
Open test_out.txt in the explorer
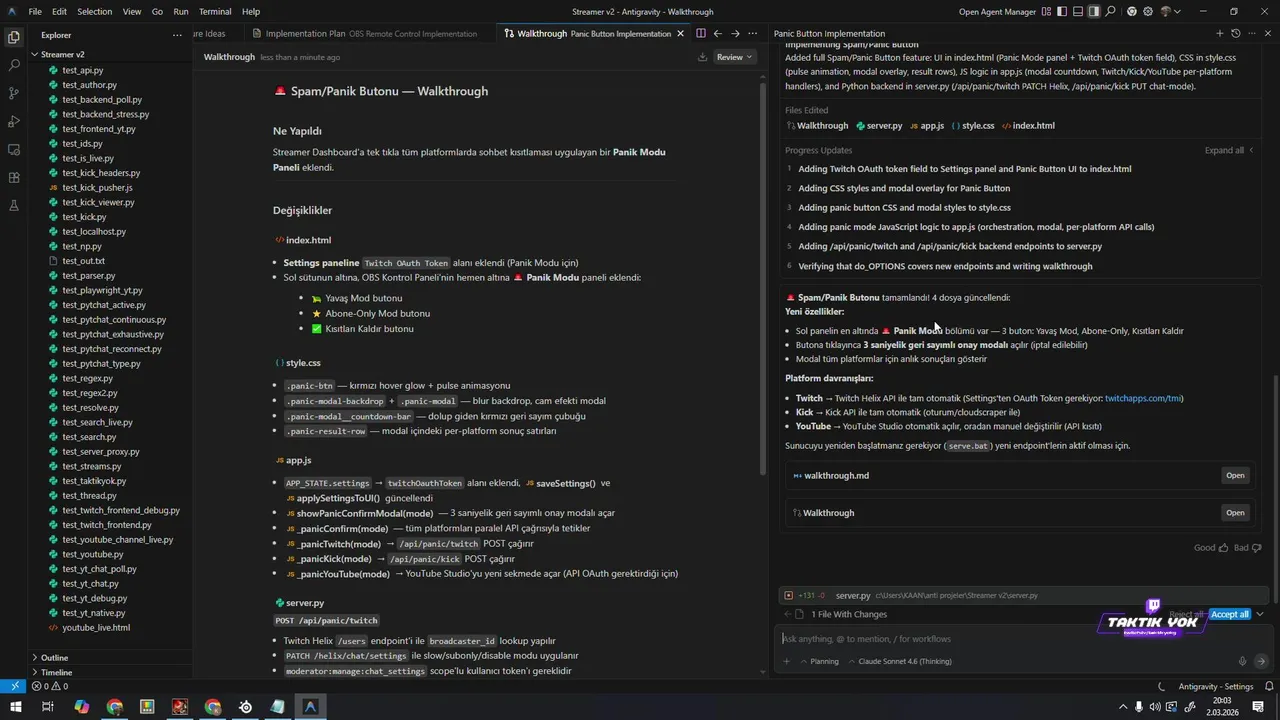[83, 260]
